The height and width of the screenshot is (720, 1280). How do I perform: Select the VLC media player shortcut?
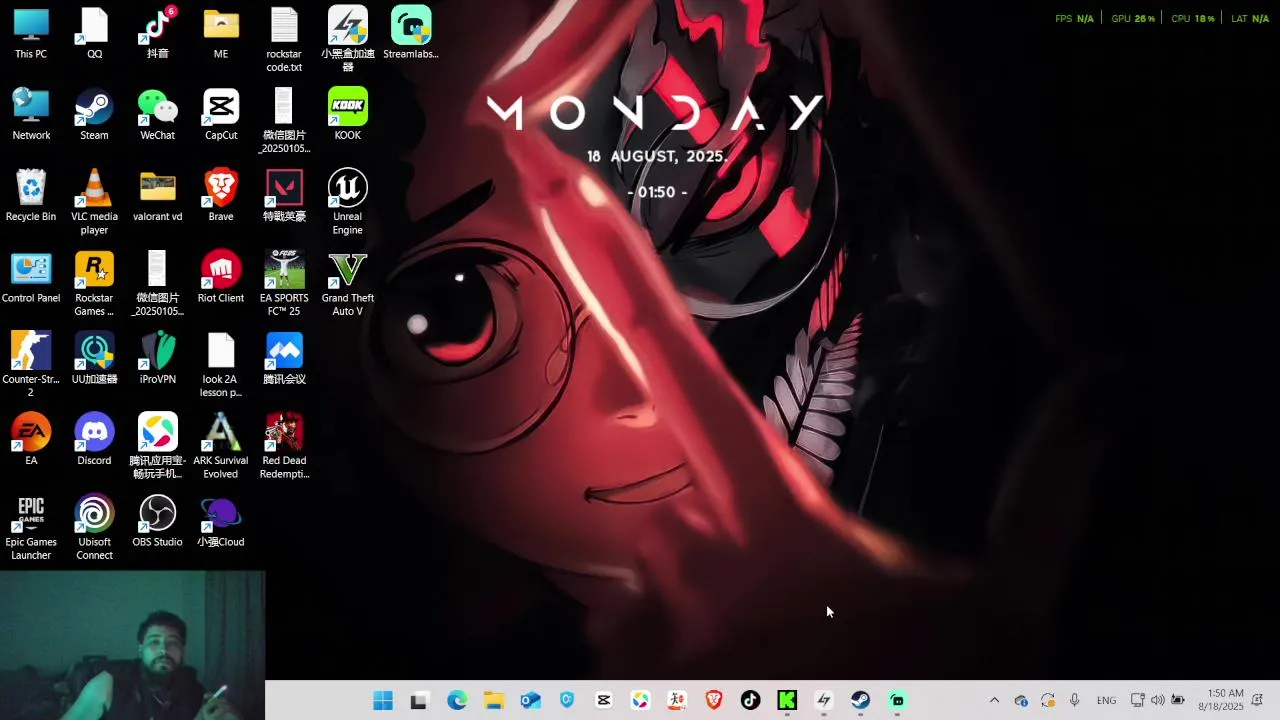pyautogui.click(x=94, y=203)
